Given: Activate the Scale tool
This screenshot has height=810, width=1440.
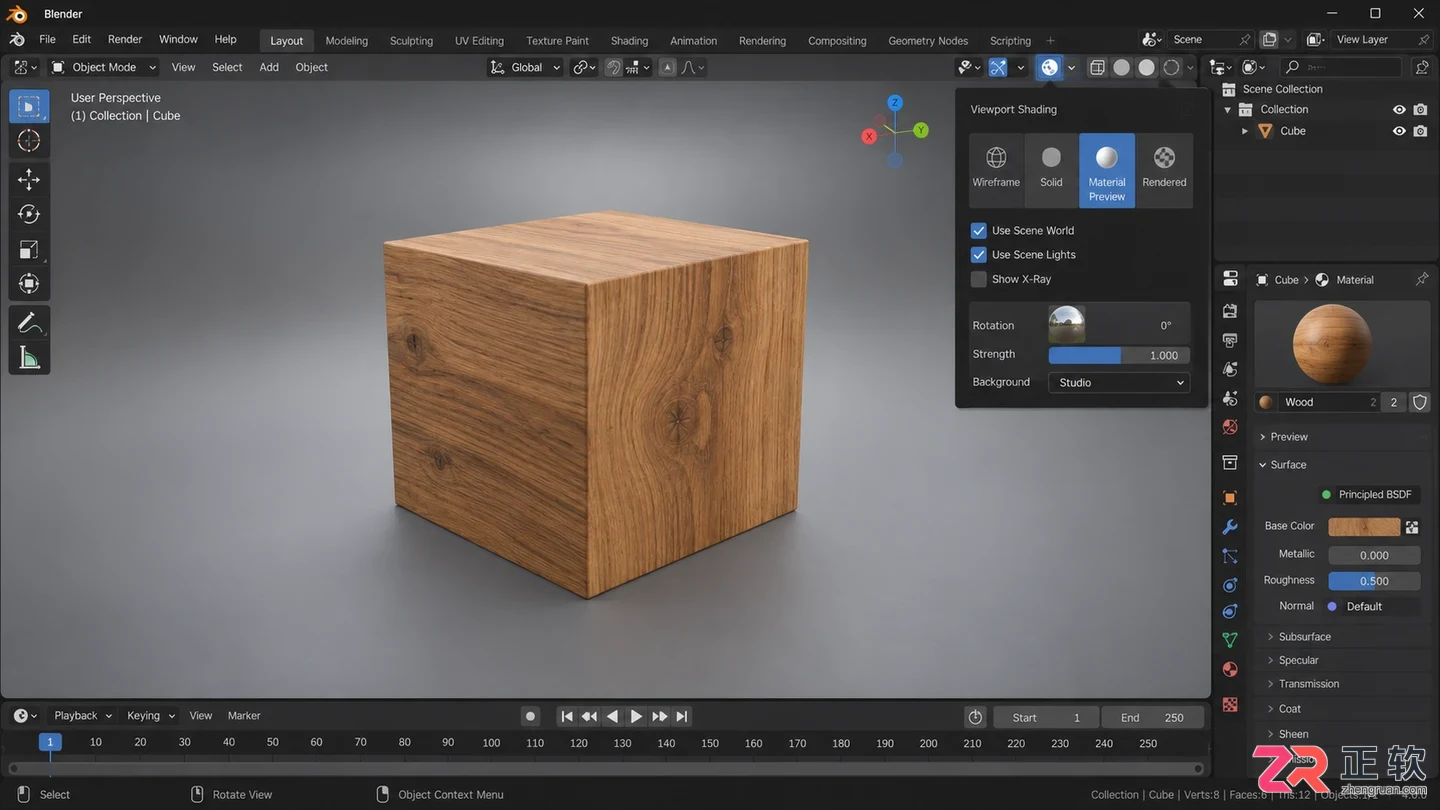Looking at the screenshot, I should [x=29, y=249].
